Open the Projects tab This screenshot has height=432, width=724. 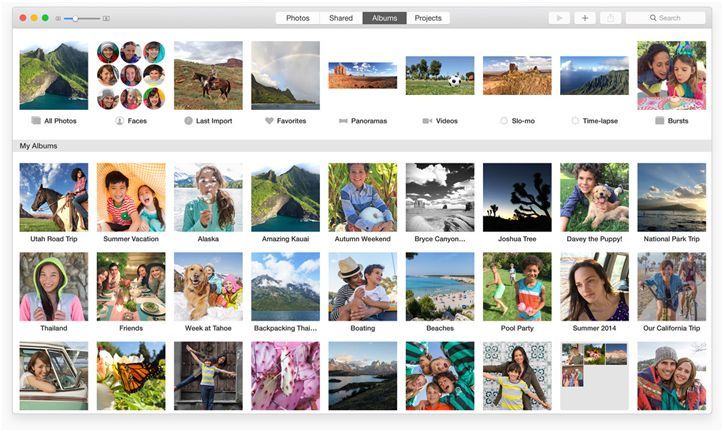[428, 18]
